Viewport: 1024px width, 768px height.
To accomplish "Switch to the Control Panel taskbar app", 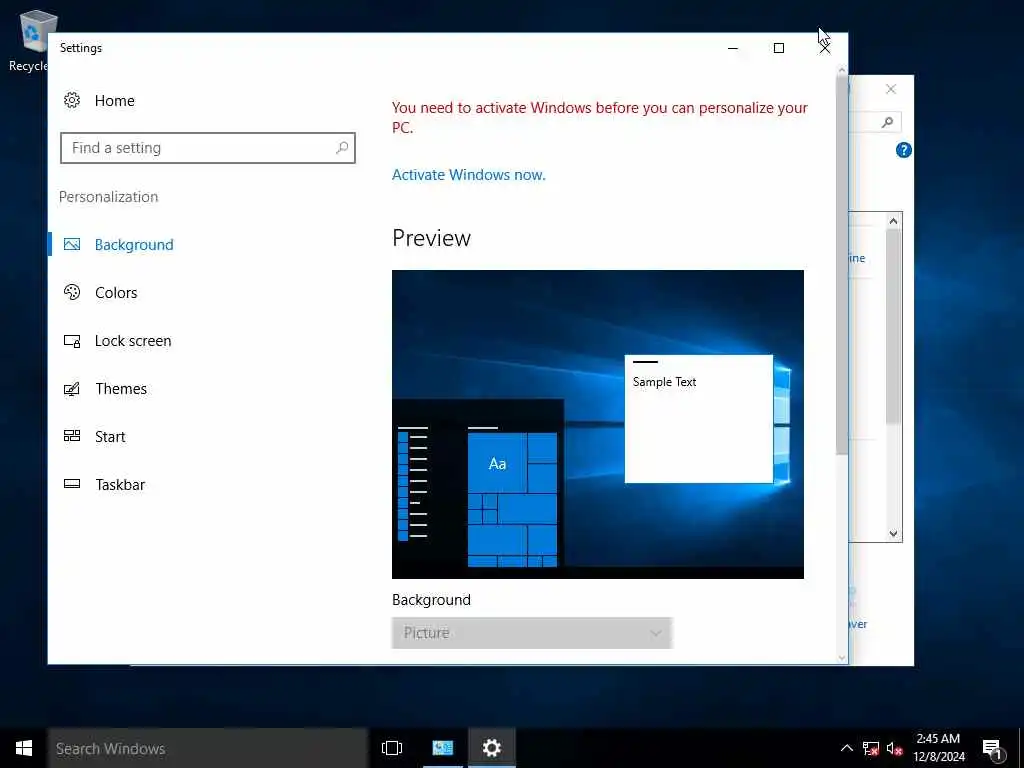I will point(442,748).
